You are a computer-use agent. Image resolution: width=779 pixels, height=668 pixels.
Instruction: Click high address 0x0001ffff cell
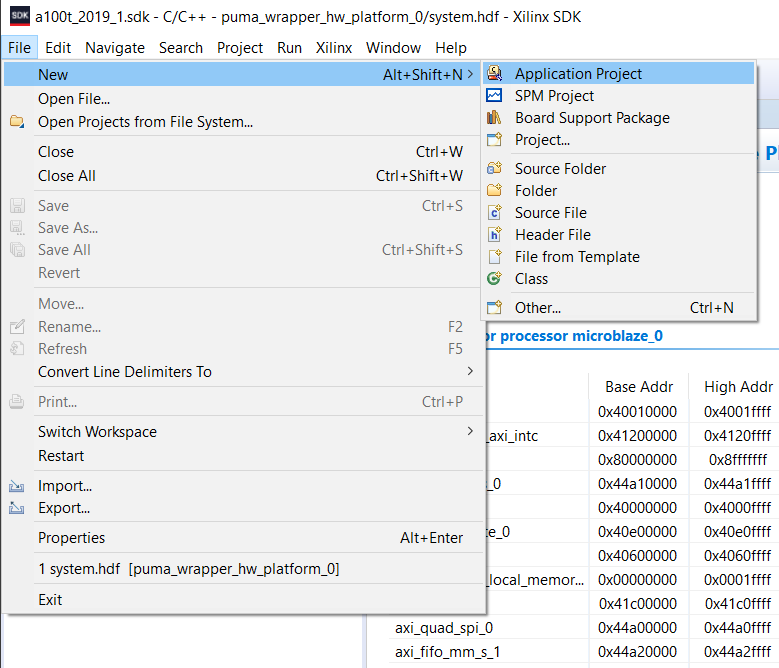tap(737, 580)
